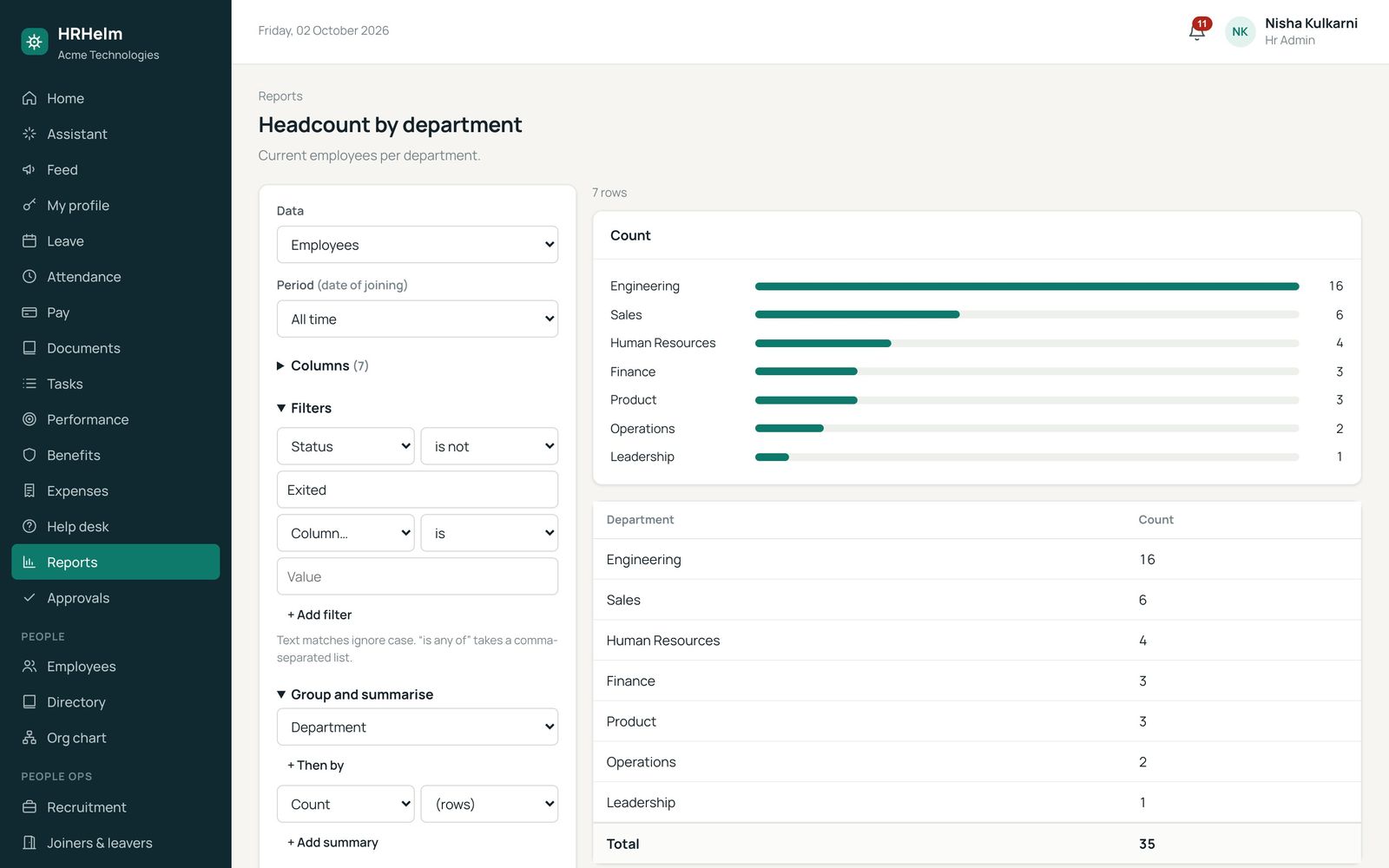1389x868 pixels.
Task: Click the empty Value filter field
Action: 418,576
